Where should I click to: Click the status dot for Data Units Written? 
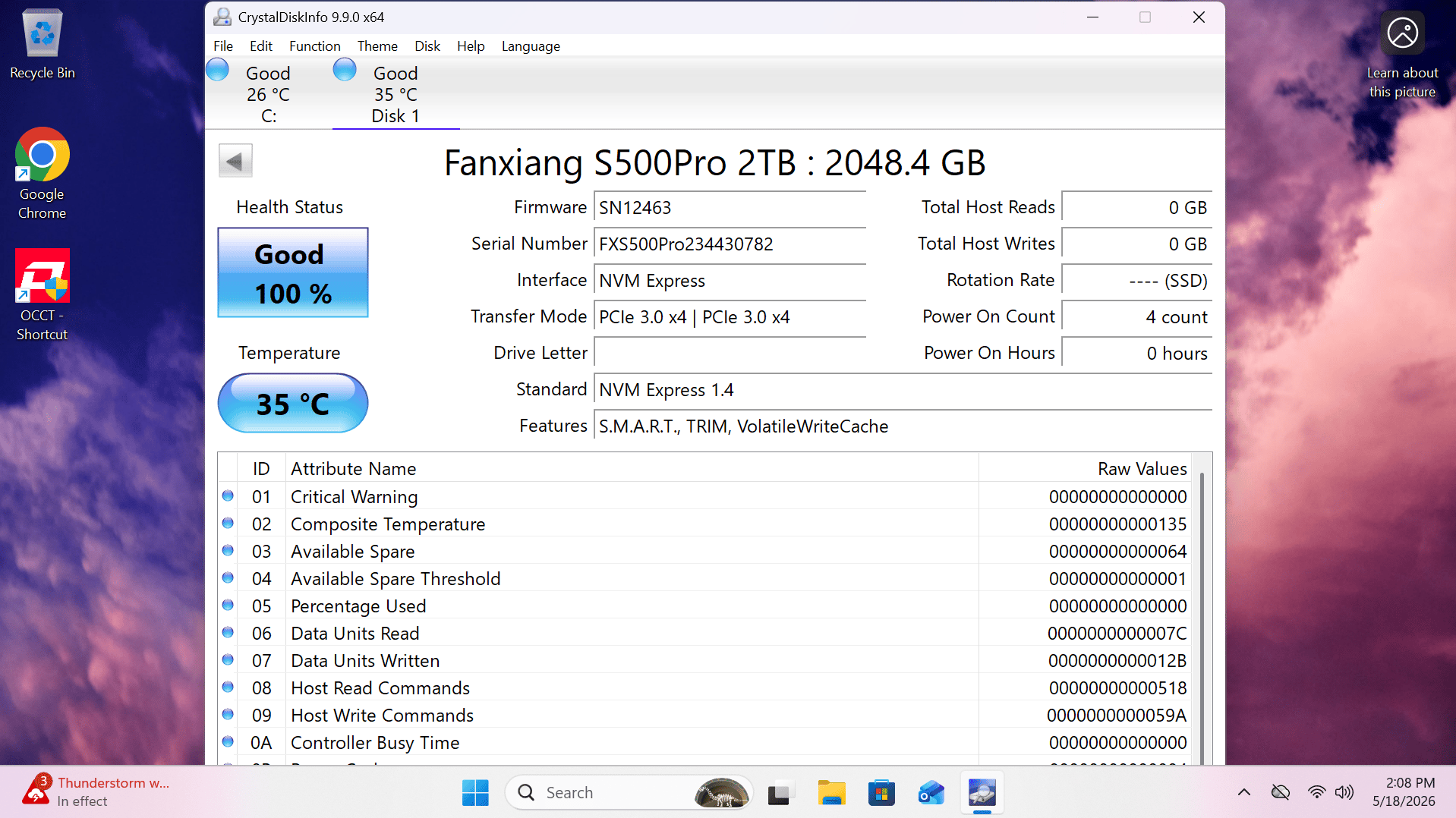click(x=228, y=659)
